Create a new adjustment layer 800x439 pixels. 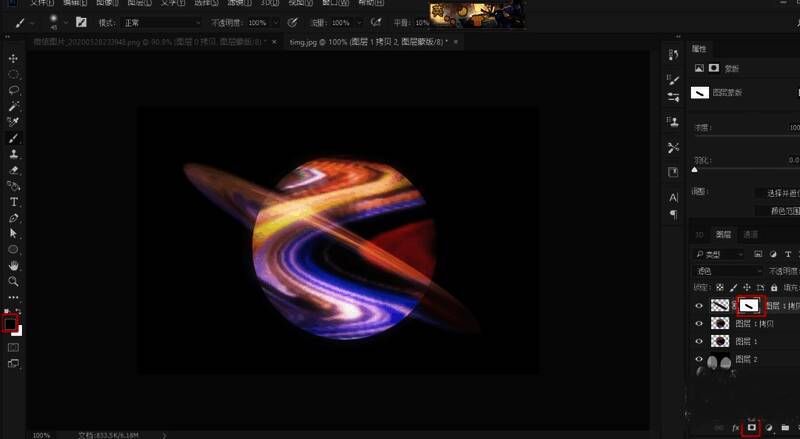click(768, 428)
